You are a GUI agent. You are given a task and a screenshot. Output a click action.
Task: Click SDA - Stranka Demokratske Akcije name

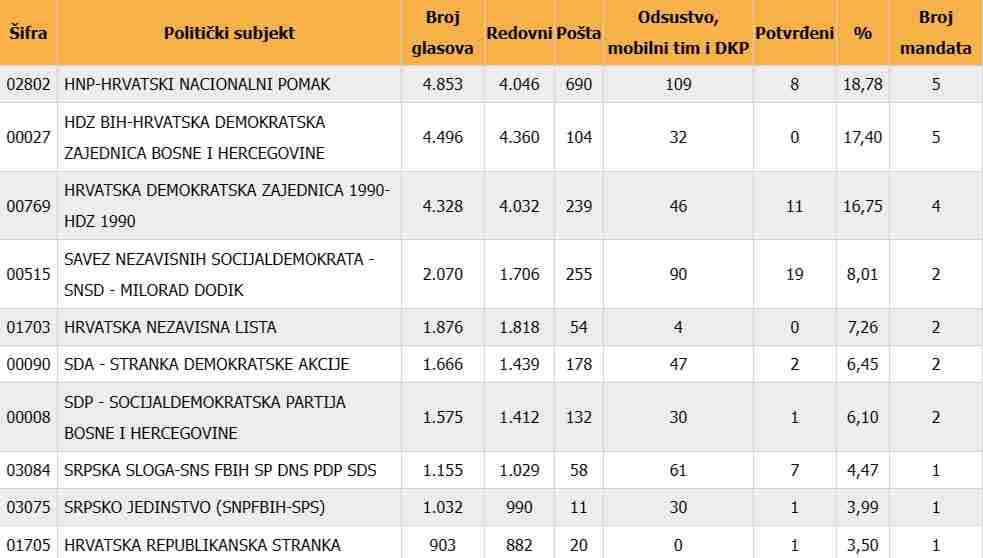click(x=206, y=365)
